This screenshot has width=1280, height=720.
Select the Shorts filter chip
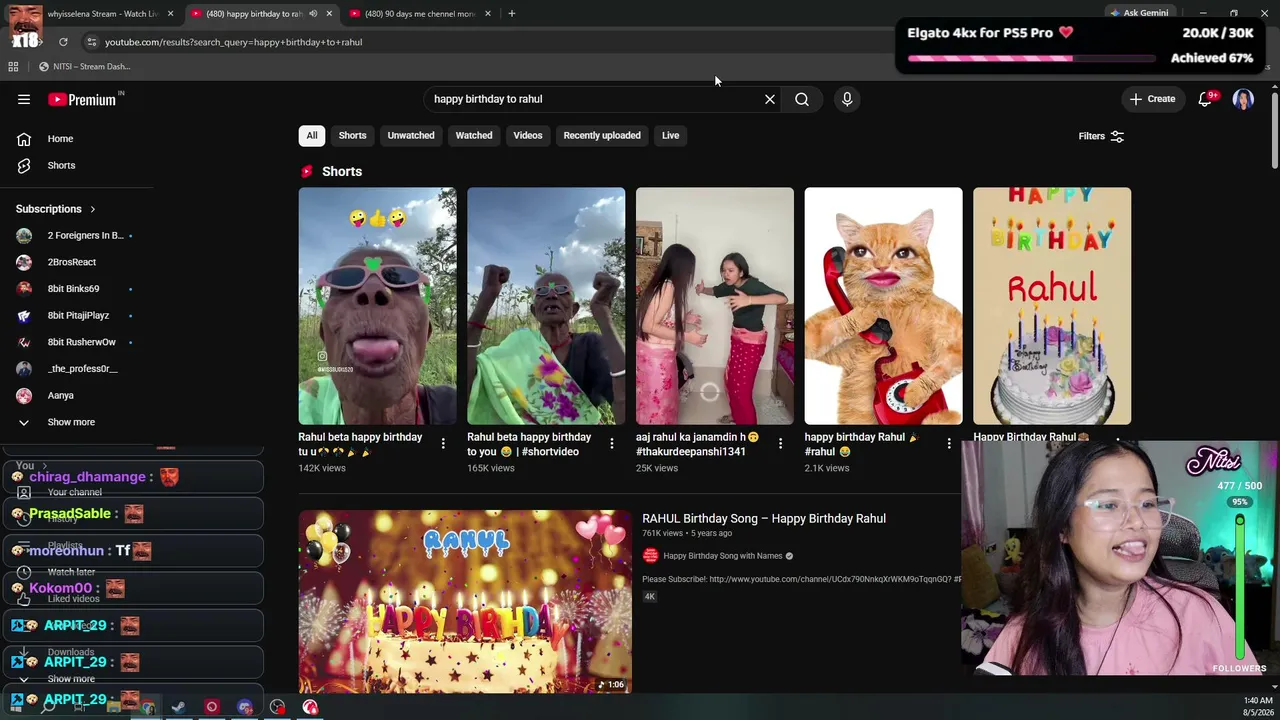(352, 136)
